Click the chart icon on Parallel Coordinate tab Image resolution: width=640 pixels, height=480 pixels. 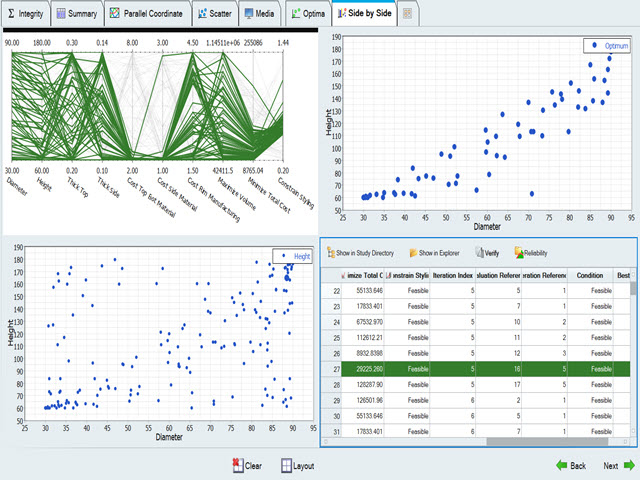(115, 13)
